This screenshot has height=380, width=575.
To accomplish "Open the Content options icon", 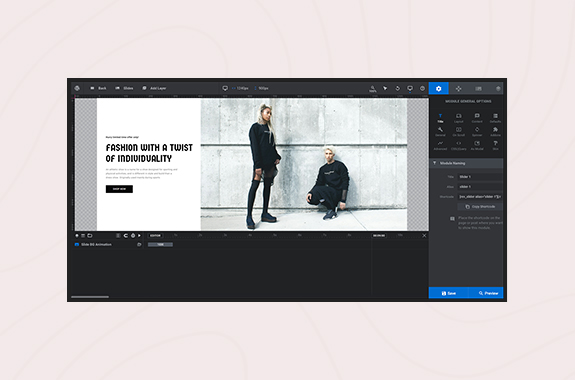I will pos(477,118).
